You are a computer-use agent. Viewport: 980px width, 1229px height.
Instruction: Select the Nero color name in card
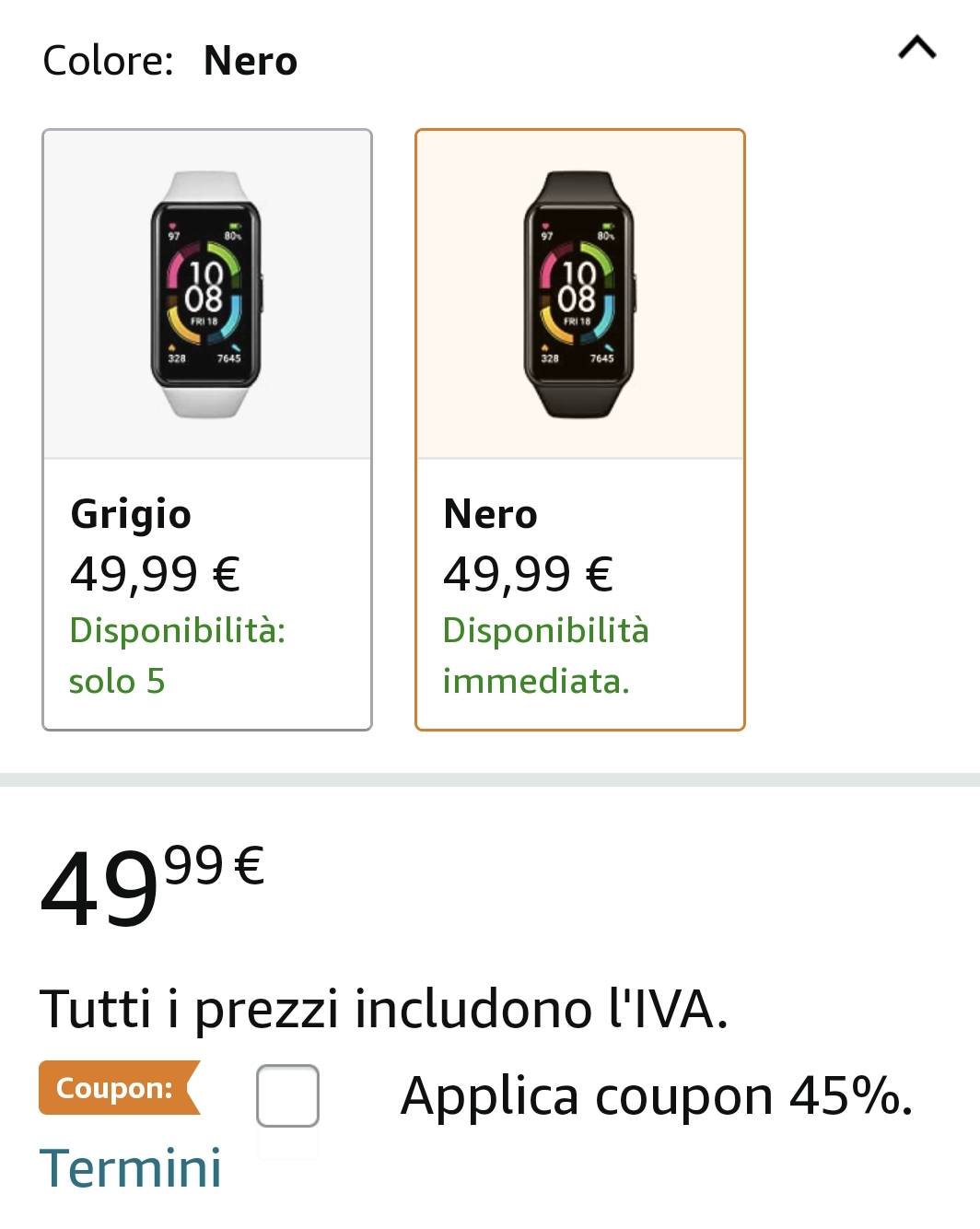pos(490,514)
